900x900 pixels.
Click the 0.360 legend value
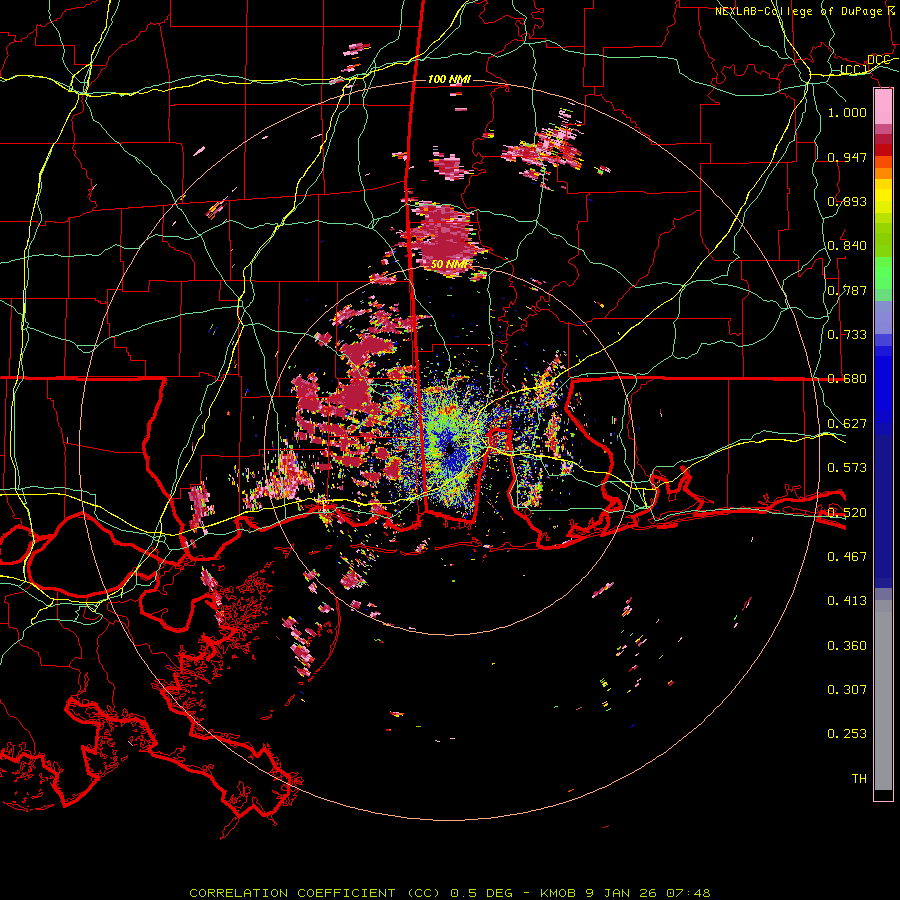(x=847, y=645)
